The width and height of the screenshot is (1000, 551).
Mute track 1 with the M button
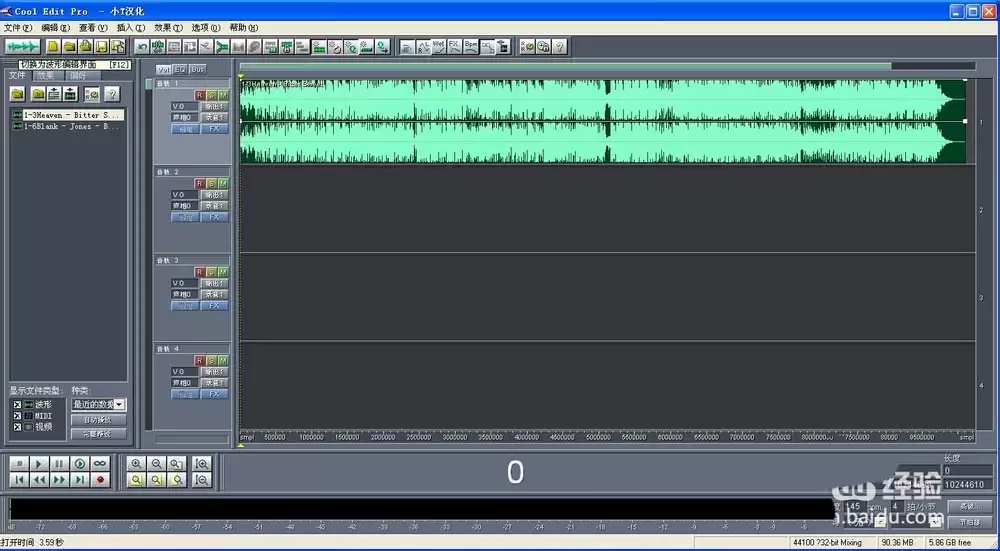click(223, 95)
